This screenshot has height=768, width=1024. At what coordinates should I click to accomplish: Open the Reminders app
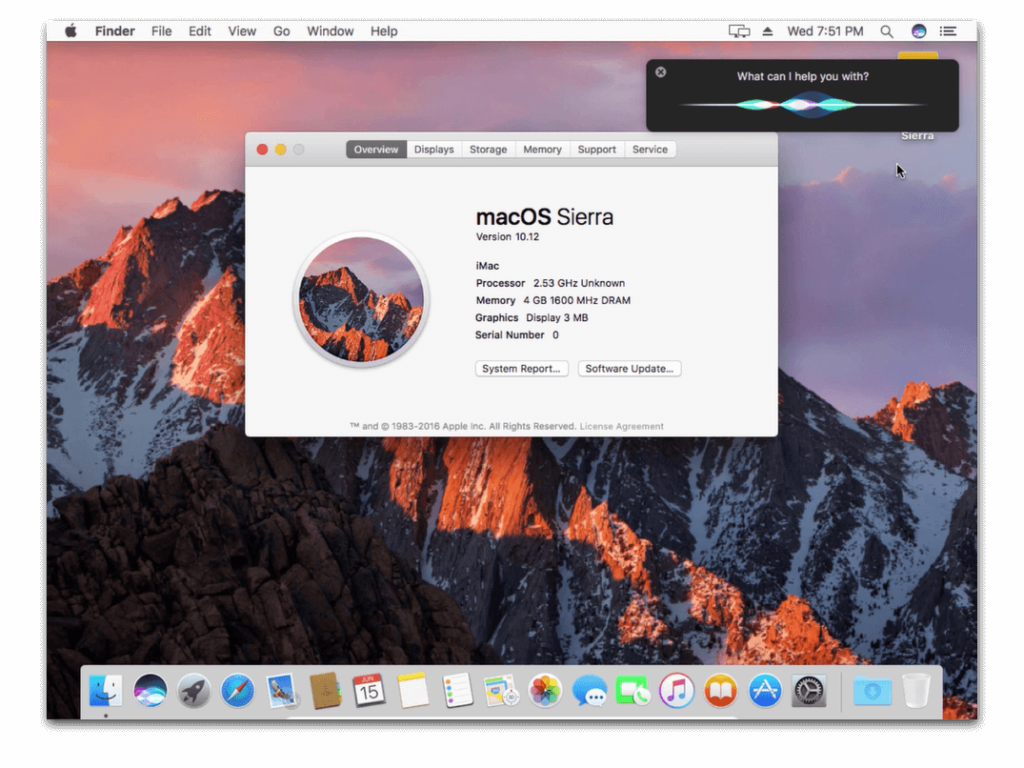point(456,689)
